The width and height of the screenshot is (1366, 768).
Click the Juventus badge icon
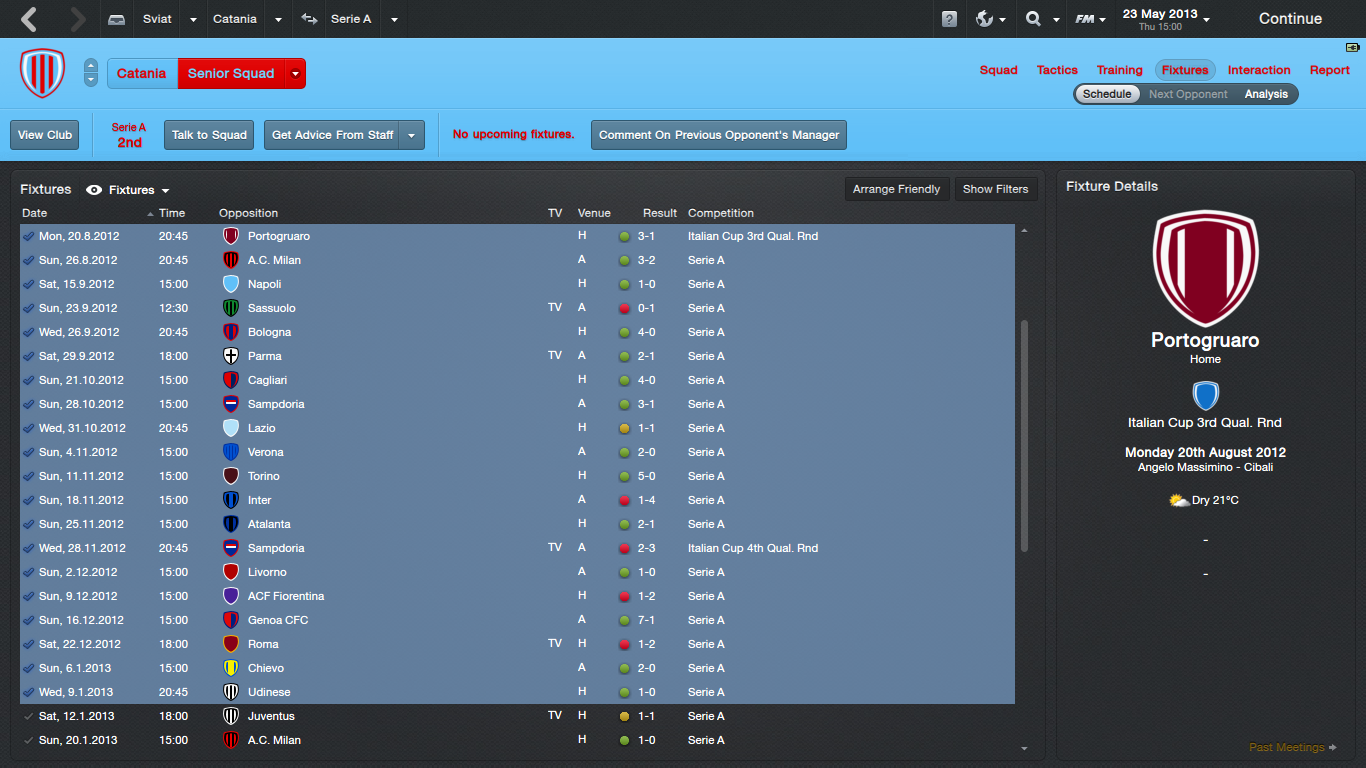click(231, 716)
